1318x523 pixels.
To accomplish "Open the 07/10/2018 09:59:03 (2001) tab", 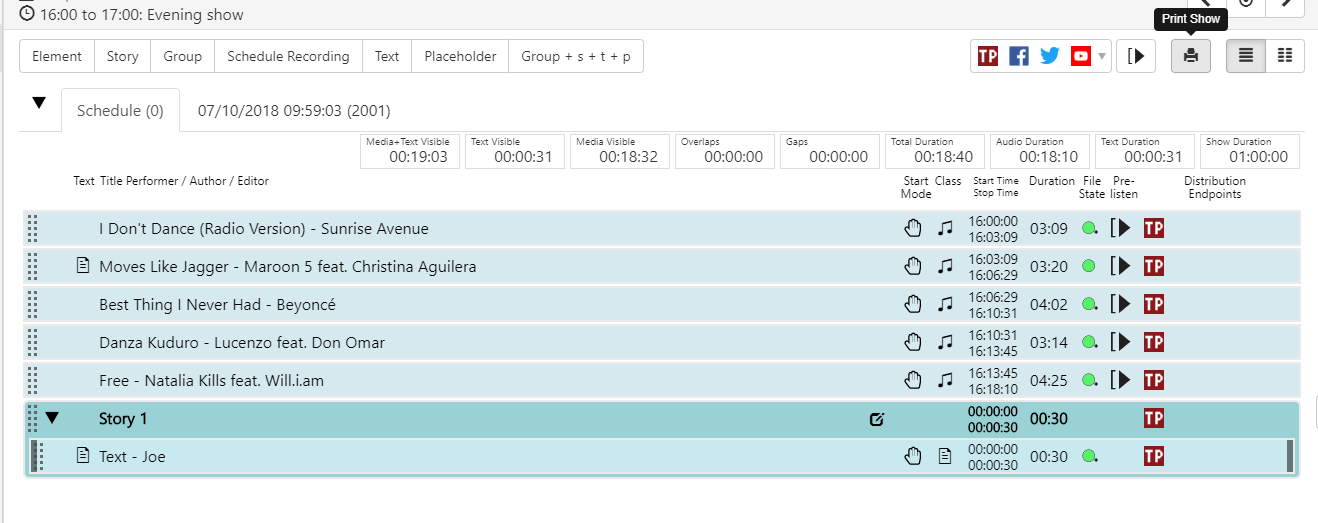I will tap(294, 111).
